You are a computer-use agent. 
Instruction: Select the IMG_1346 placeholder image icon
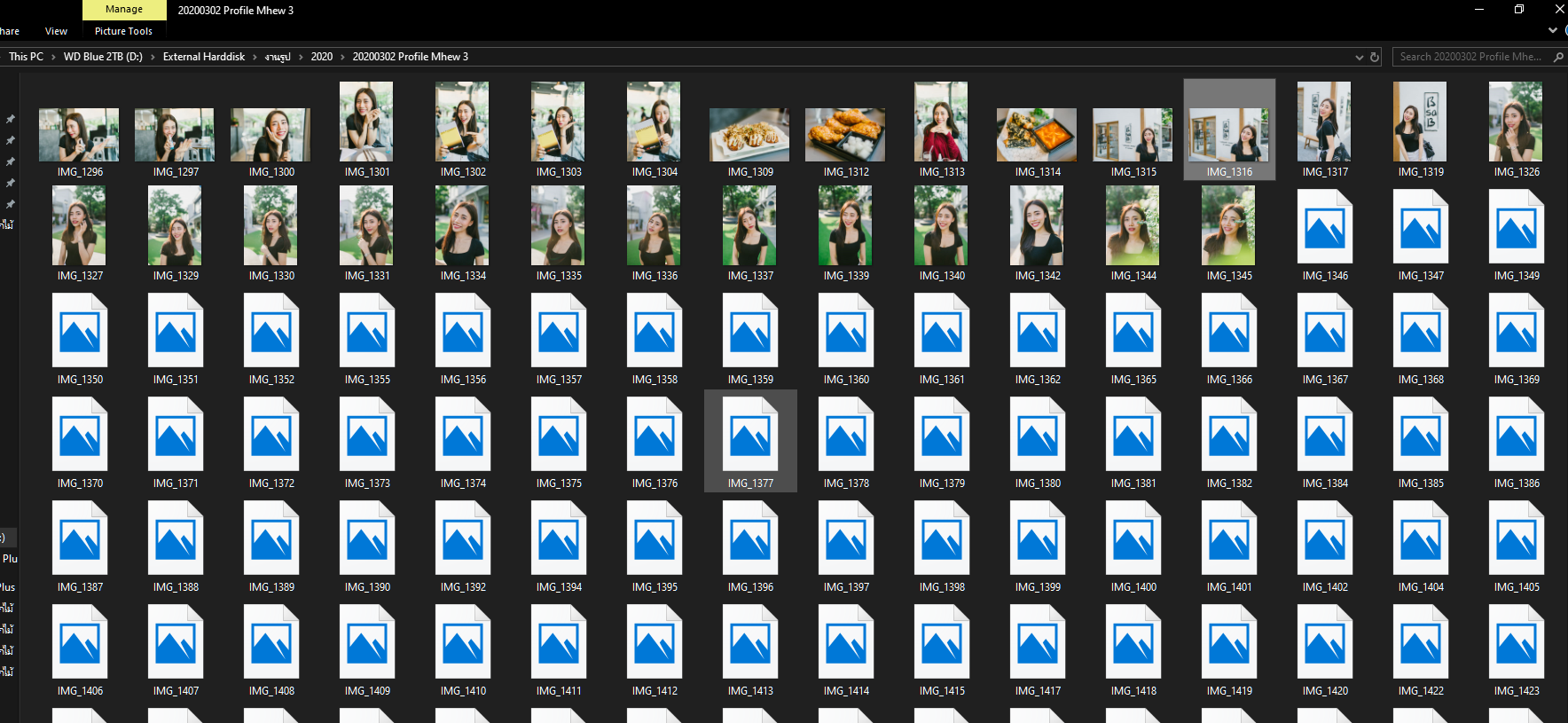click(1325, 227)
